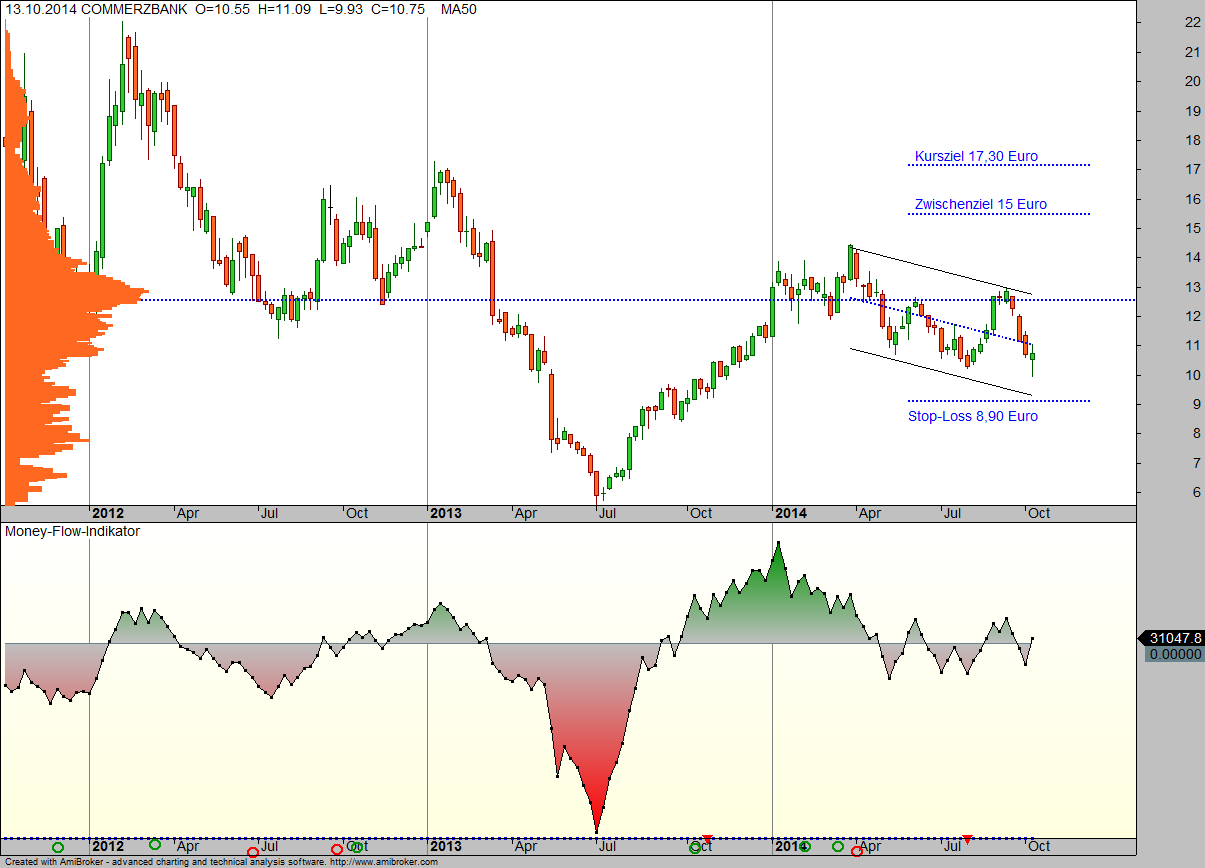Click green circle marker overlapping the 2014 label
The height and width of the screenshot is (868, 1205).
806,847
